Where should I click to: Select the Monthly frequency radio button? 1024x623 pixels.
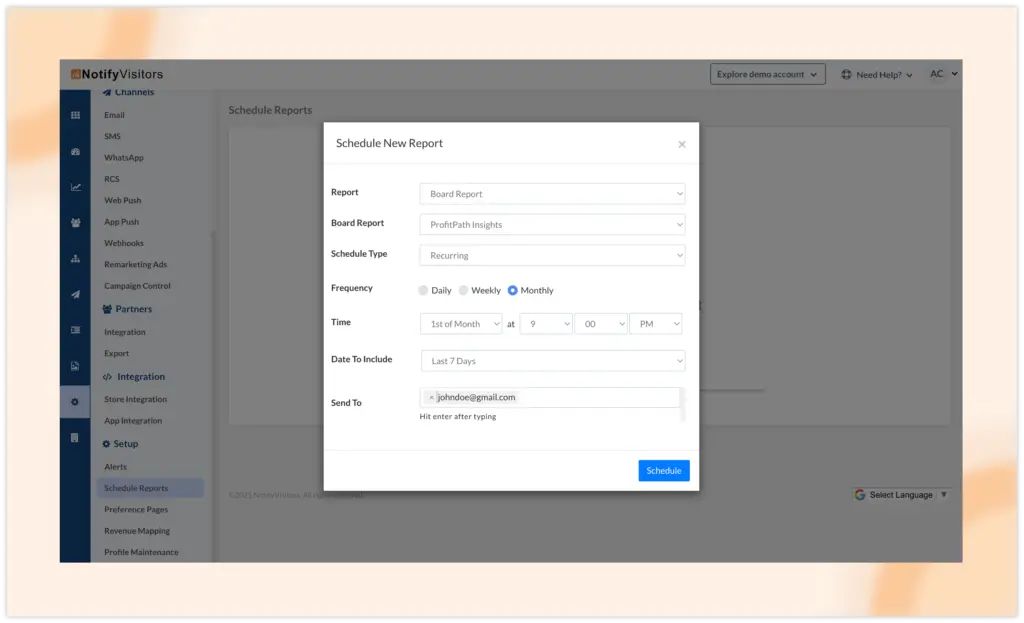click(x=513, y=291)
